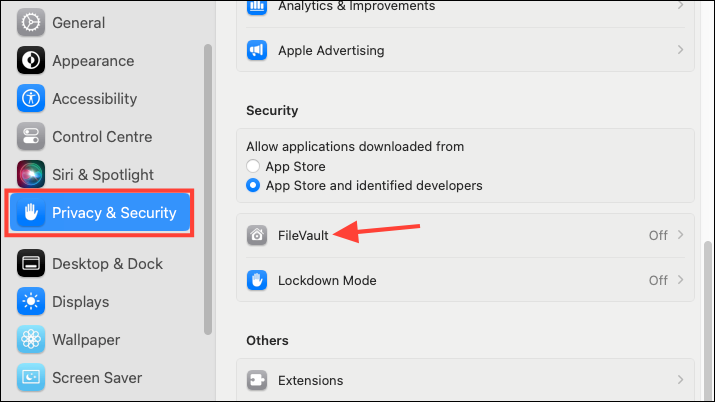Open the Apple Advertising row chevron

coord(680,50)
